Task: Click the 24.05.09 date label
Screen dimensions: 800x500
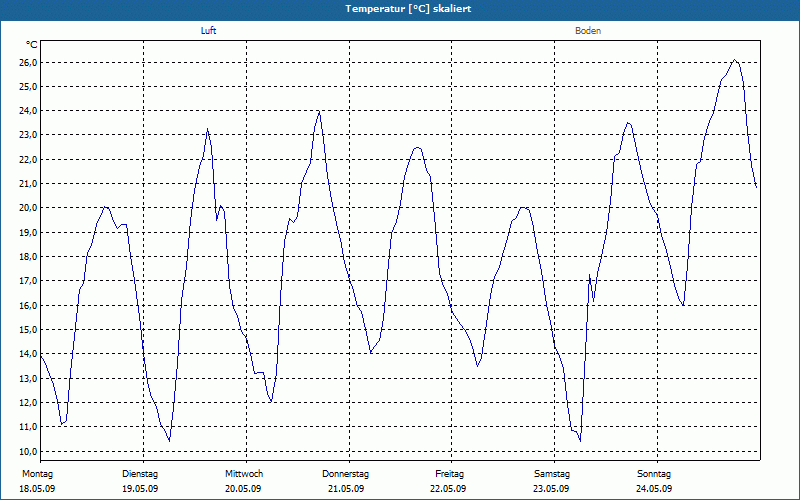Action: (x=654, y=489)
